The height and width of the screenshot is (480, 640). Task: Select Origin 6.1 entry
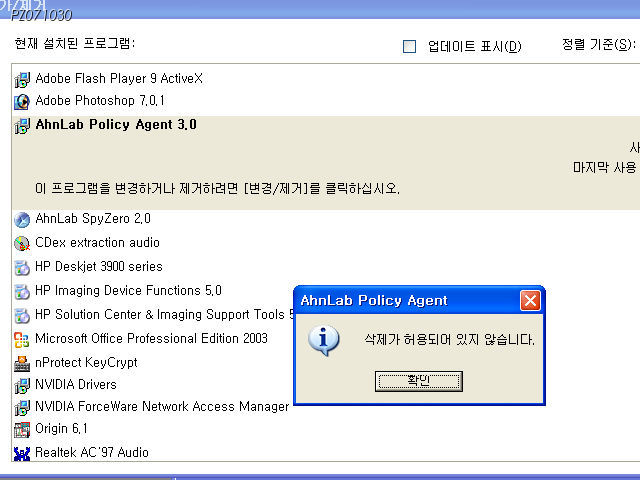point(61,429)
